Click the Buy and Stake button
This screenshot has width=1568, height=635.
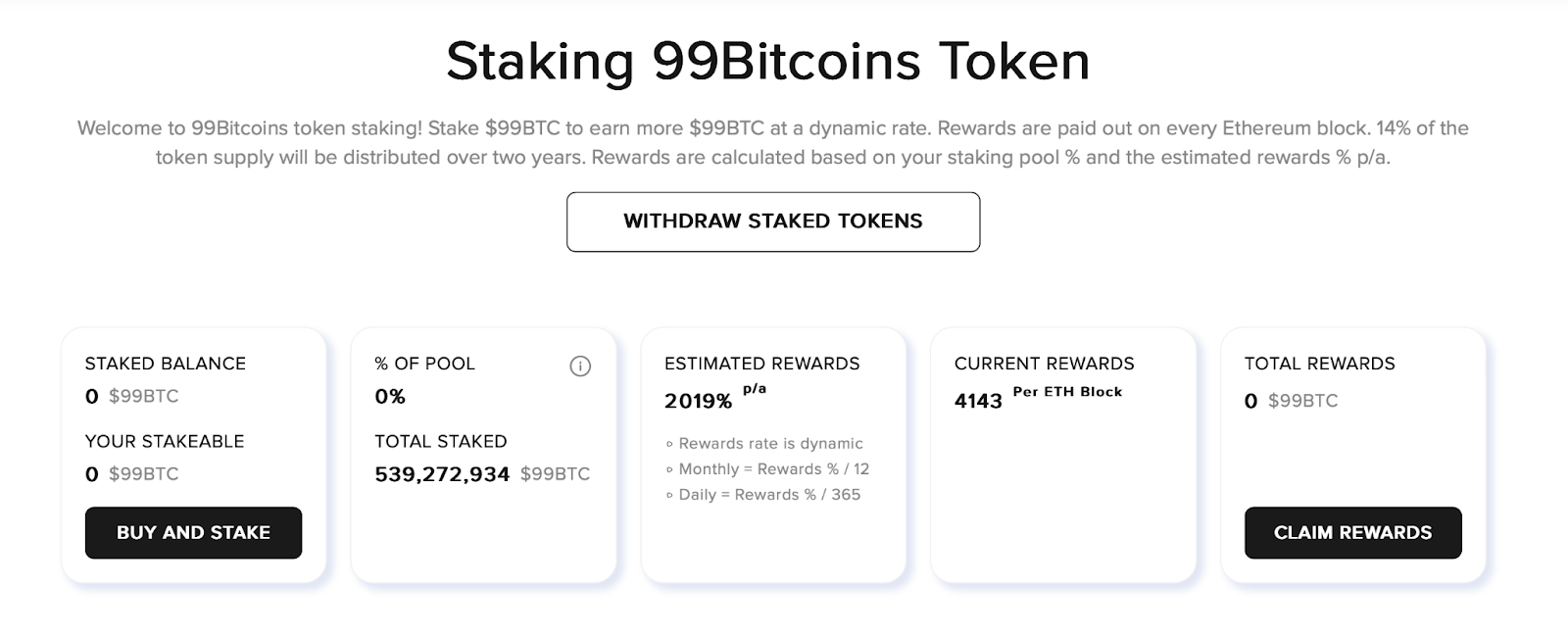(193, 533)
